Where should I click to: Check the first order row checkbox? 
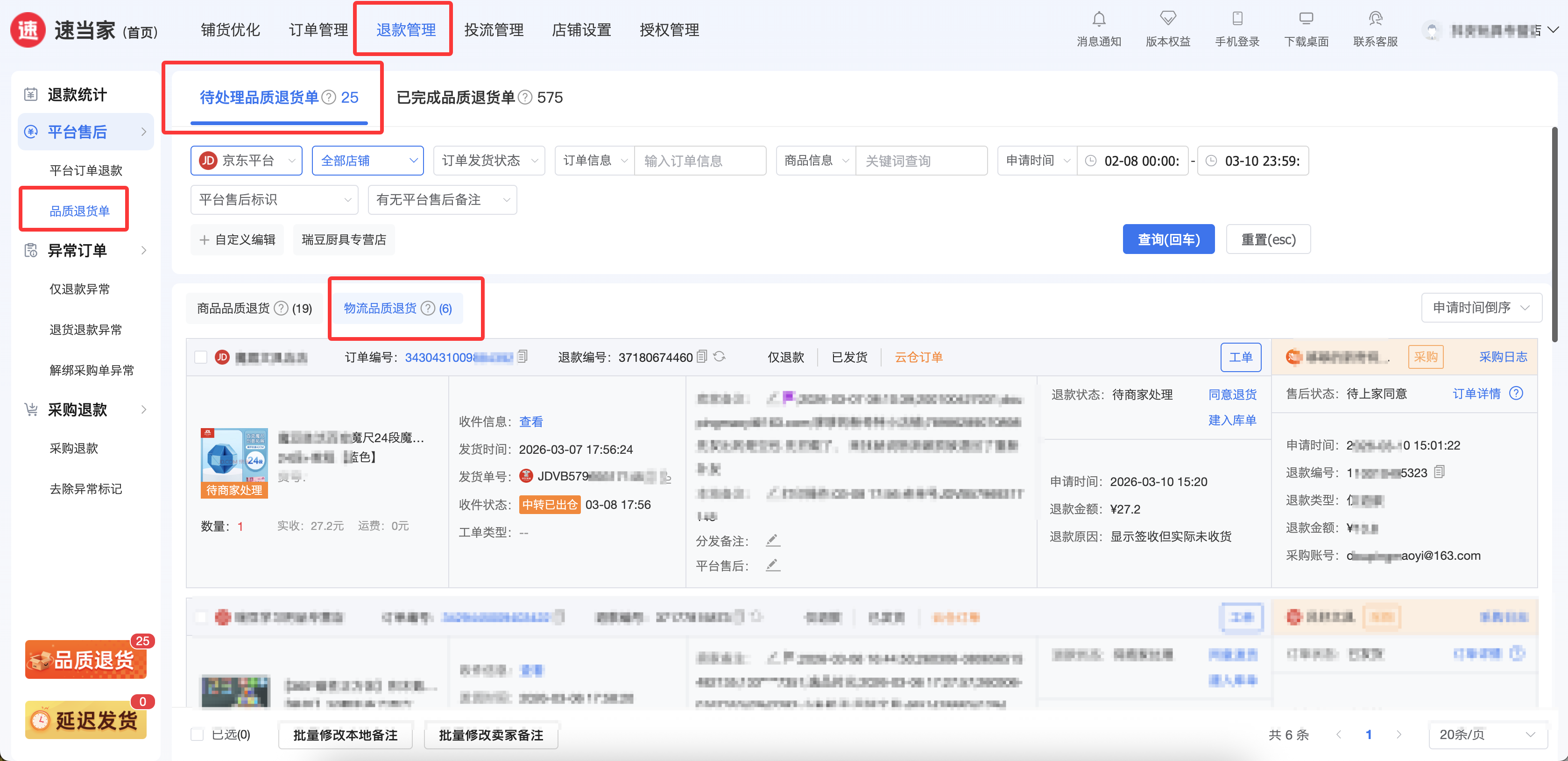point(201,357)
